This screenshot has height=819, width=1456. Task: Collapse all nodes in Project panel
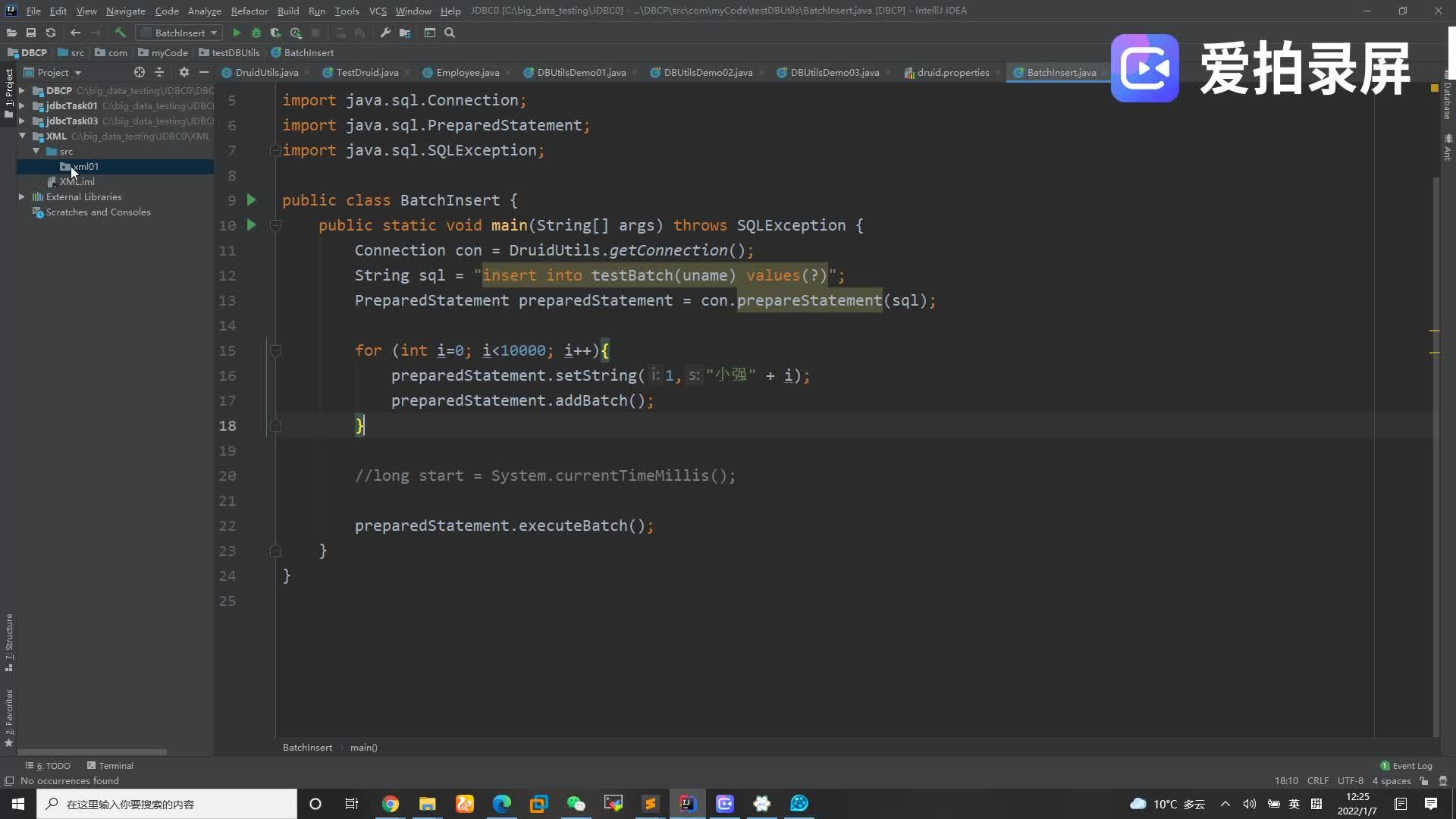tap(159, 72)
